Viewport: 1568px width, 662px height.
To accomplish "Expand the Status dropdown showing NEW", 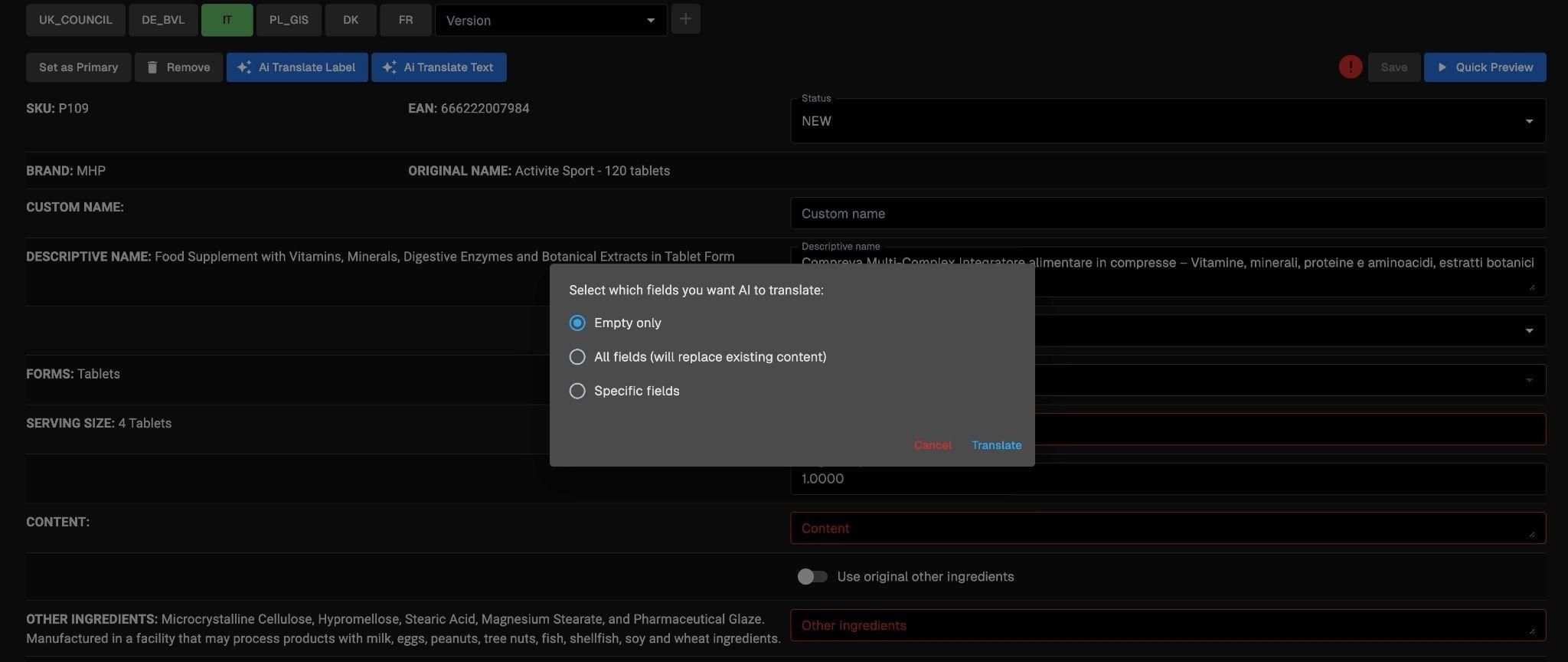I will (1167, 121).
